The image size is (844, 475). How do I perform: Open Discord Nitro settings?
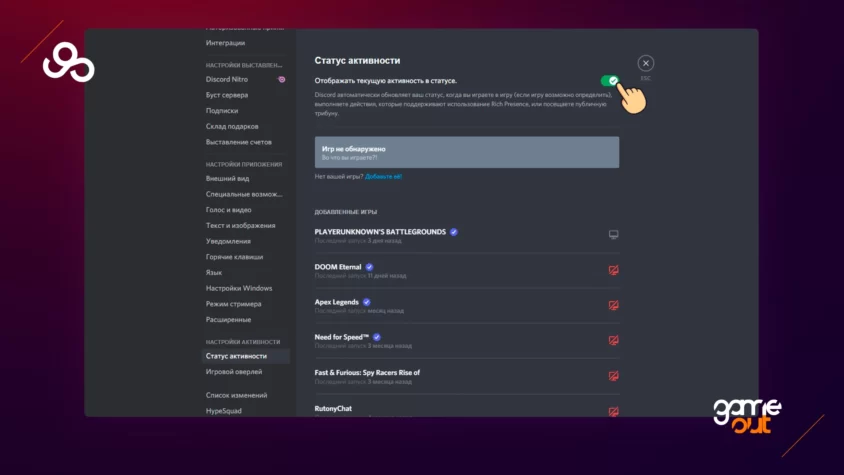pyautogui.click(x=227, y=79)
